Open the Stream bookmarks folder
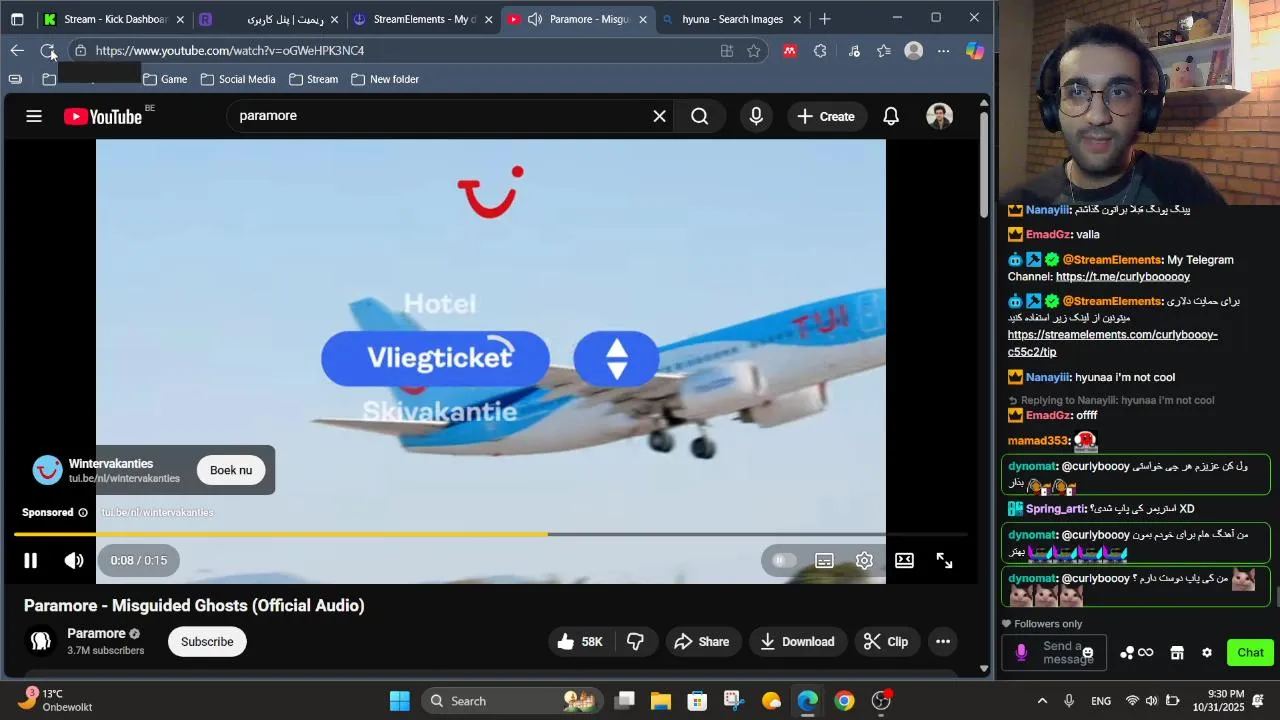 click(313, 79)
